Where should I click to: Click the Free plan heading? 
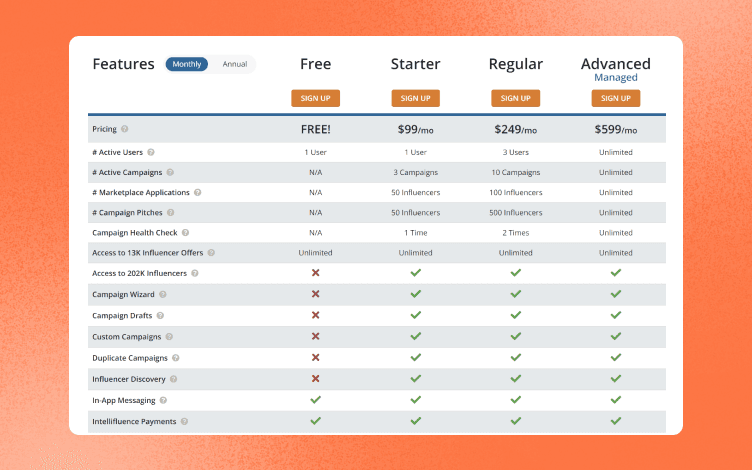(316, 64)
